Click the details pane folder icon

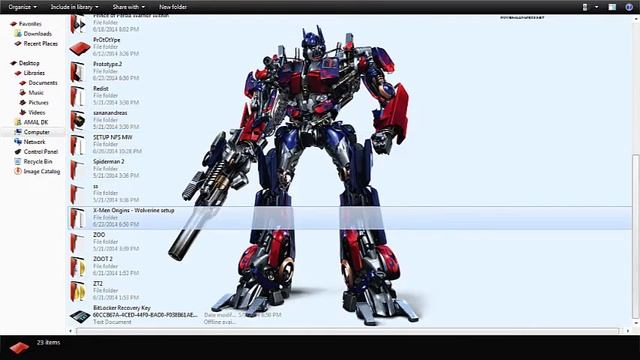(x=19, y=347)
